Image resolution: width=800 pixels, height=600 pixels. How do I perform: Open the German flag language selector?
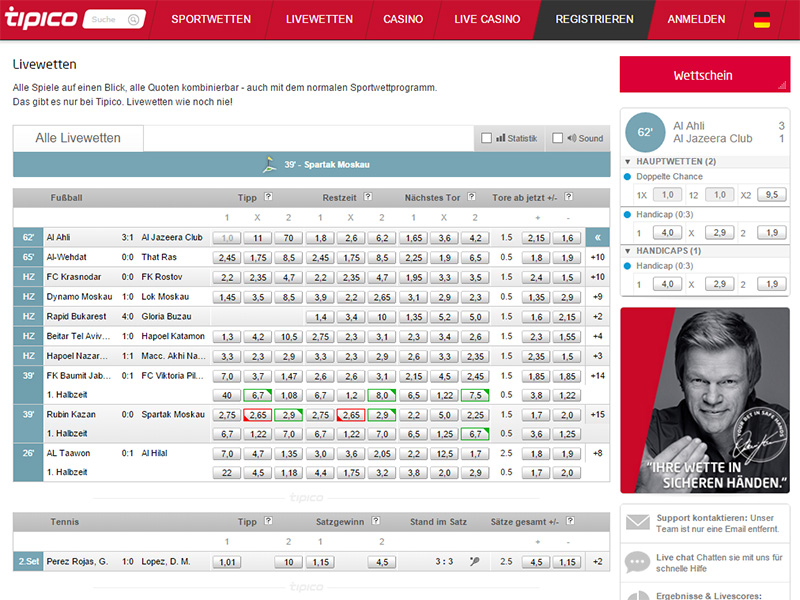[762, 19]
